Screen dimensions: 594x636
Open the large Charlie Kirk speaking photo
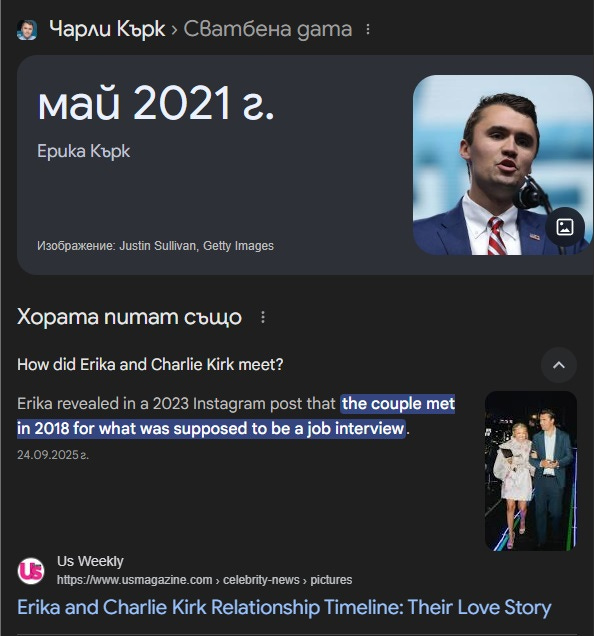tap(503, 165)
